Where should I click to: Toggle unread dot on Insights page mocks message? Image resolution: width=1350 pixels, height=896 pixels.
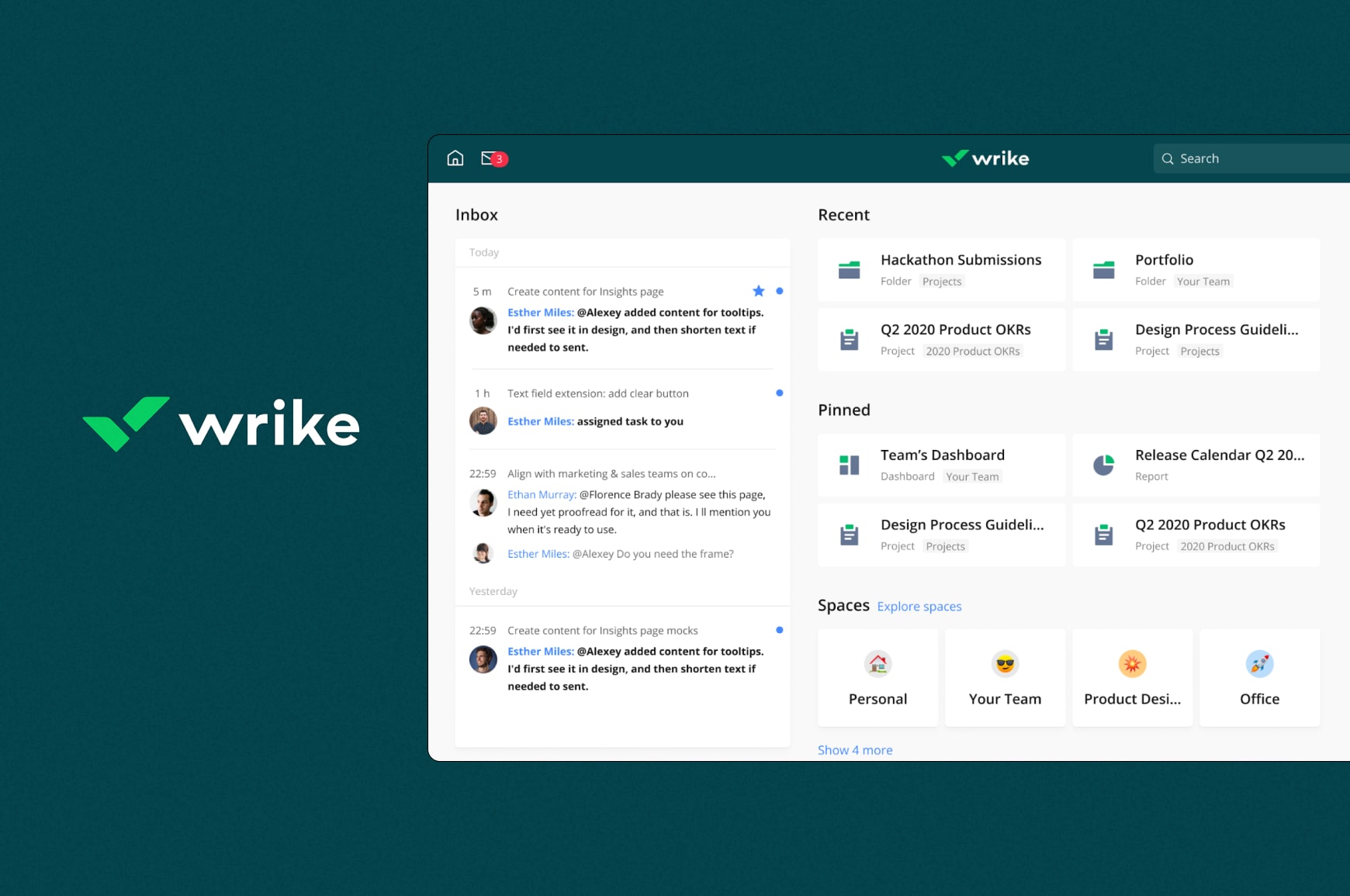[779, 630]
